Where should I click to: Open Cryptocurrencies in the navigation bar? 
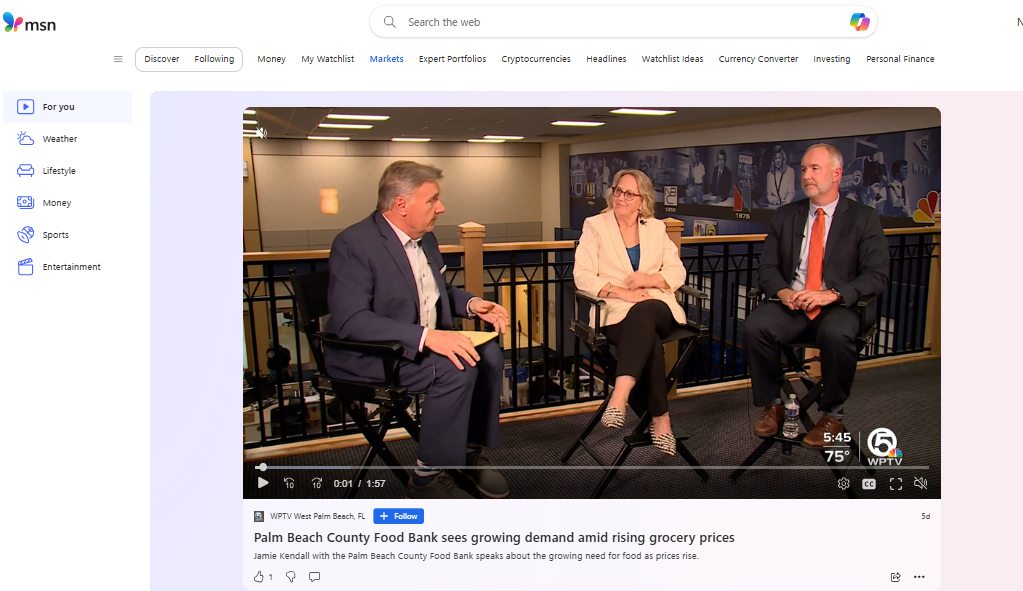tap(536, 59)
